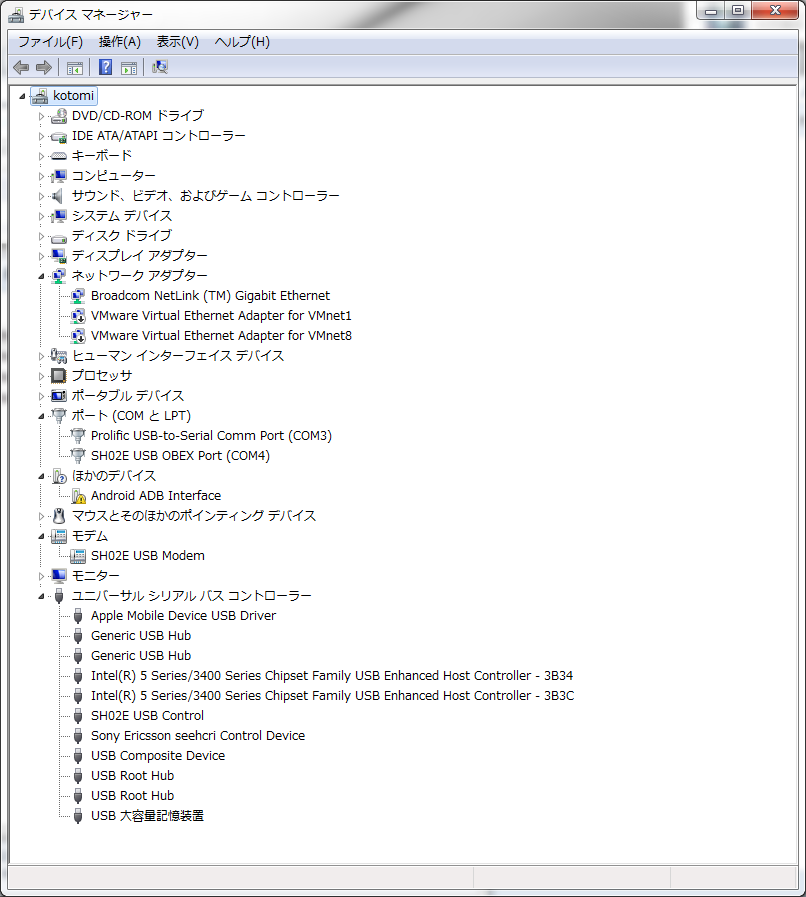Open the 表示(V) menu
The height and width of the screenshot is (897, 806).
click(x=177, y=42)
